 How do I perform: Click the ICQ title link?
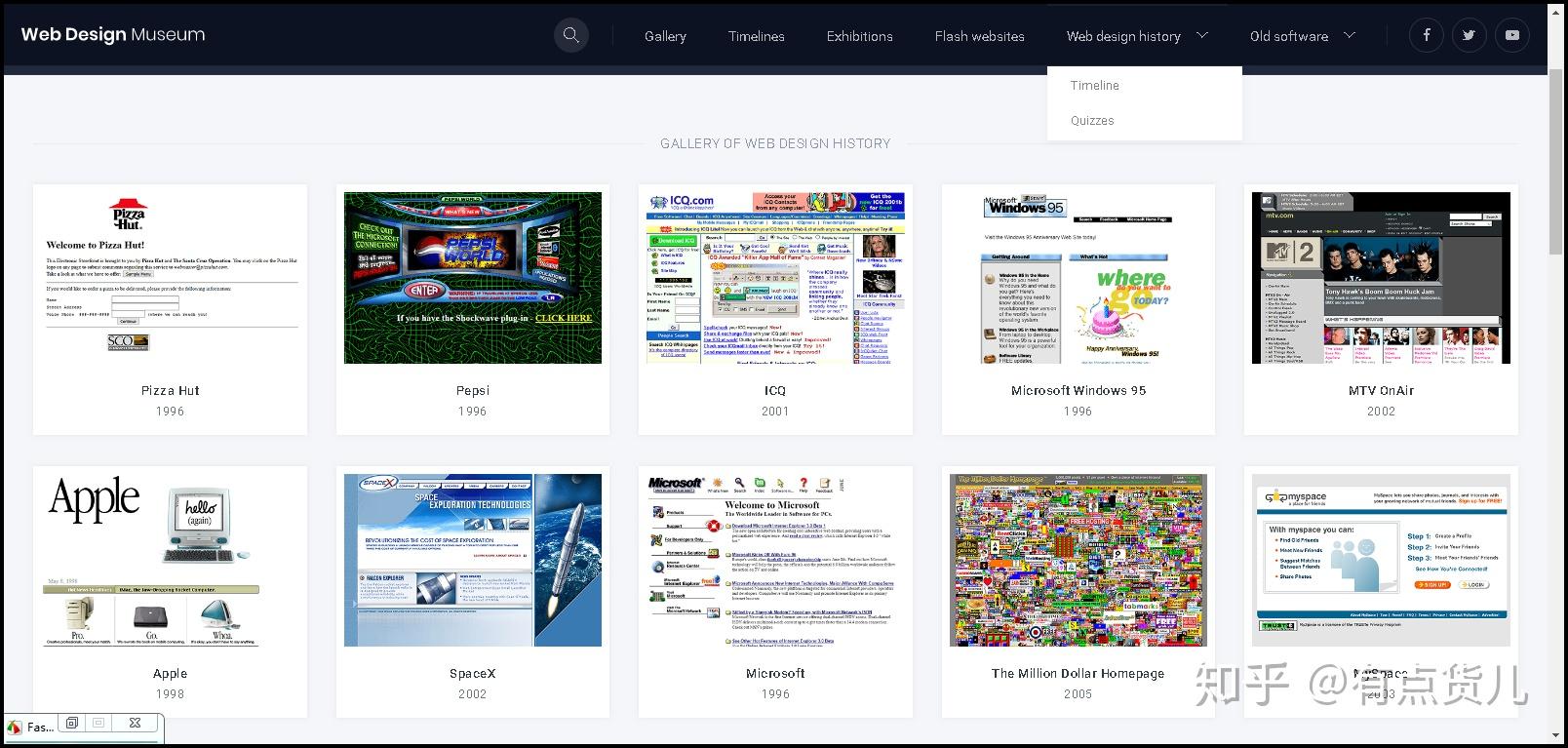775,390
